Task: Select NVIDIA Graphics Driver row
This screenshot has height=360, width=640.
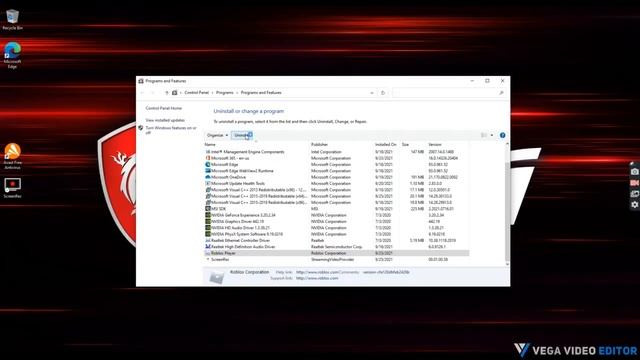Action: (x=336, y=221)
